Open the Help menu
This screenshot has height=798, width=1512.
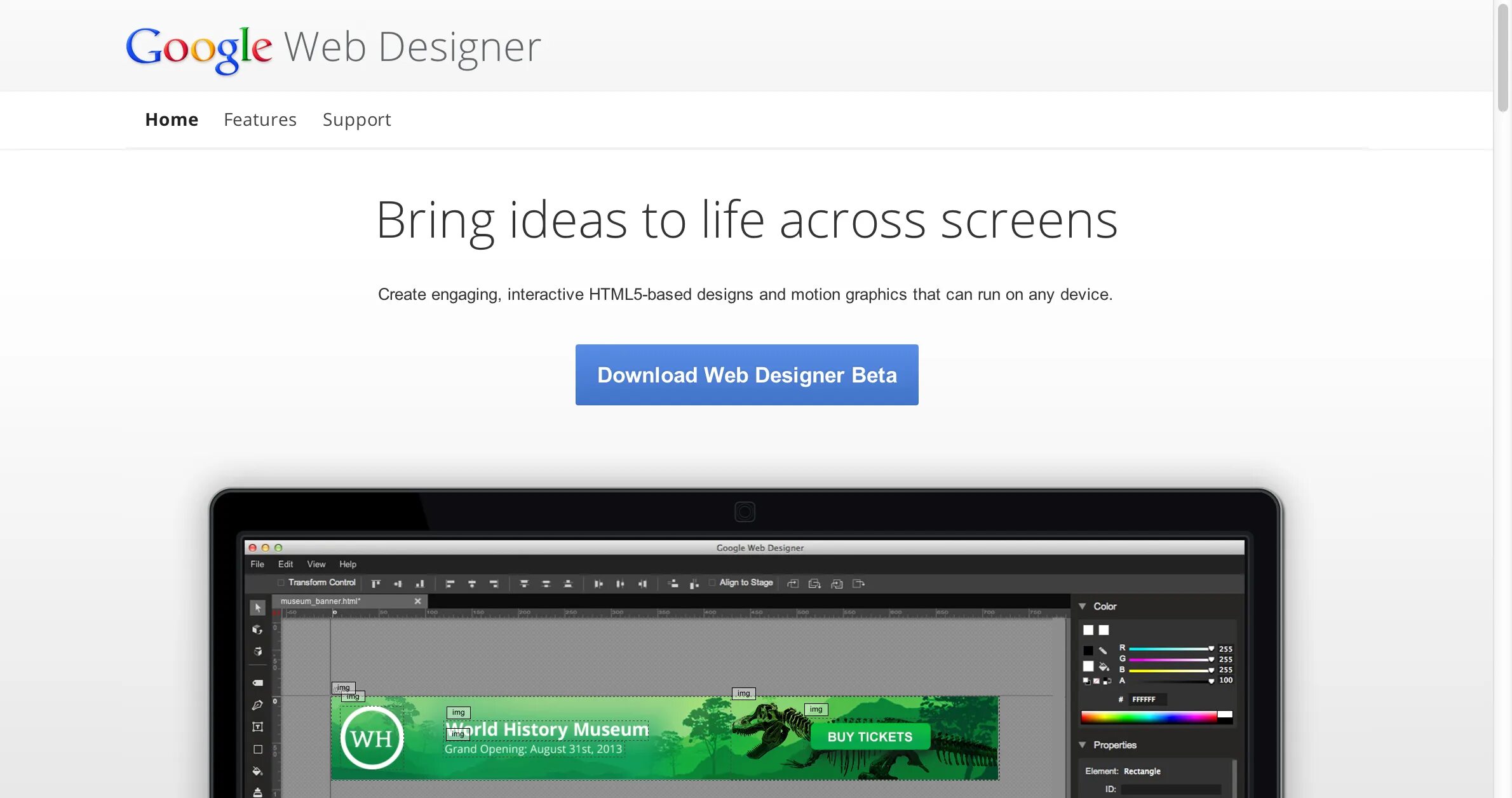pyautogui.click(x=348, y=564)
